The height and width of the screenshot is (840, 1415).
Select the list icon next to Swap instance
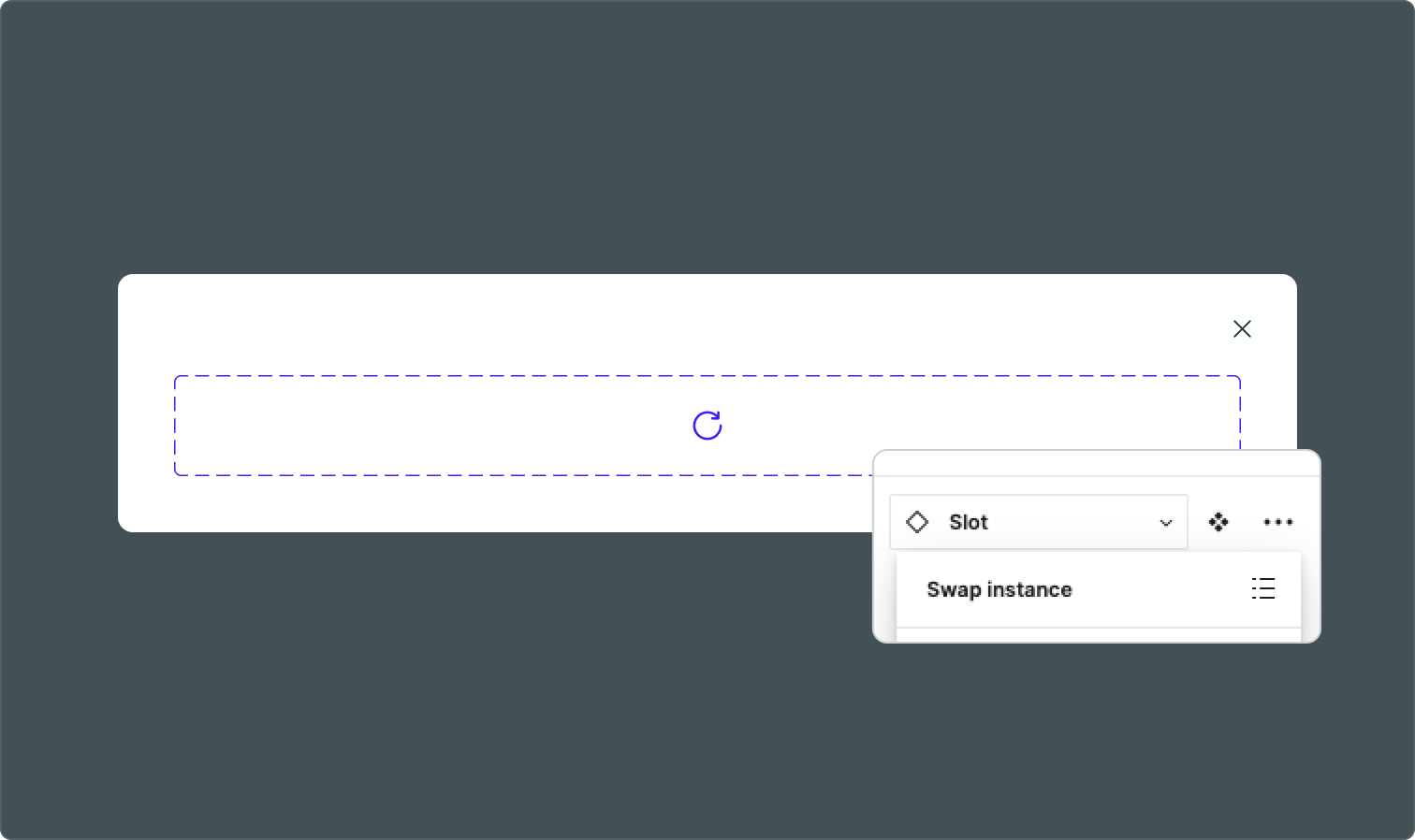point(1263,589)
